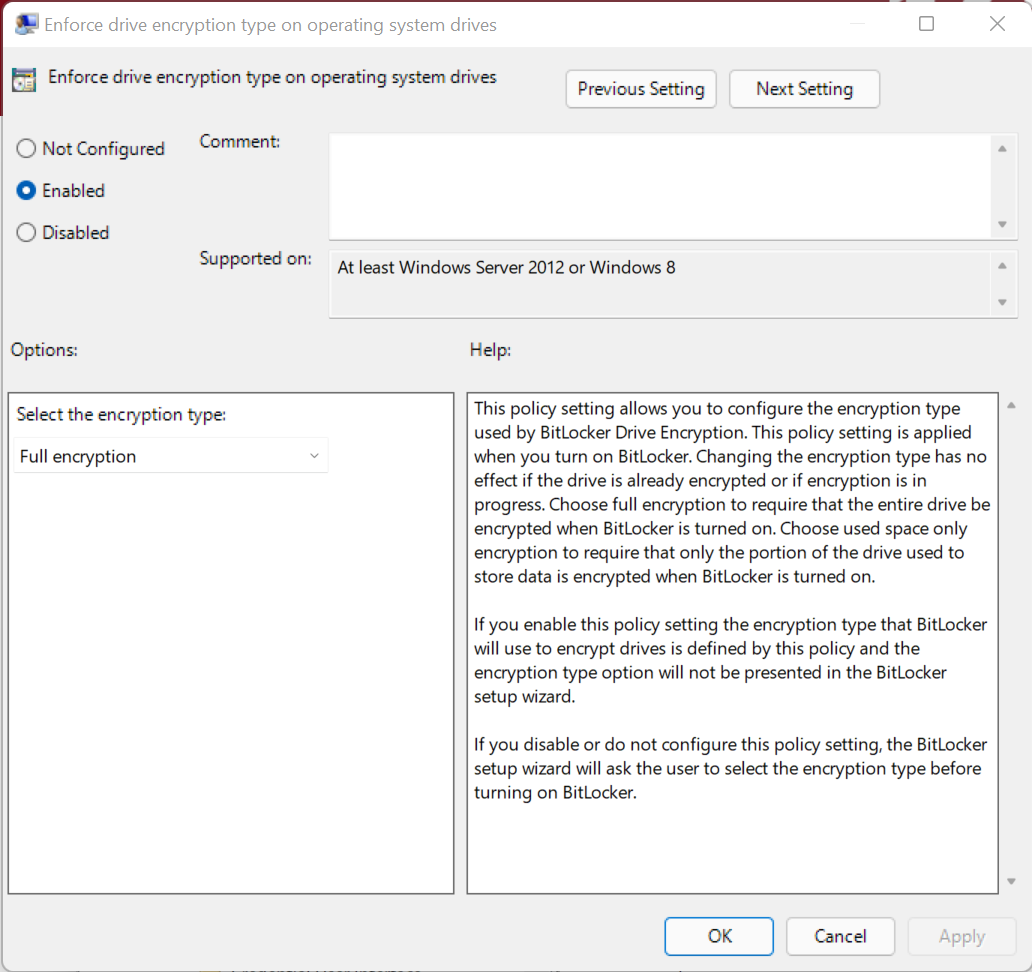Screen dimensions: 1032x972
Task: Select the Not Configured radio button
Action: tap(25, 148)
